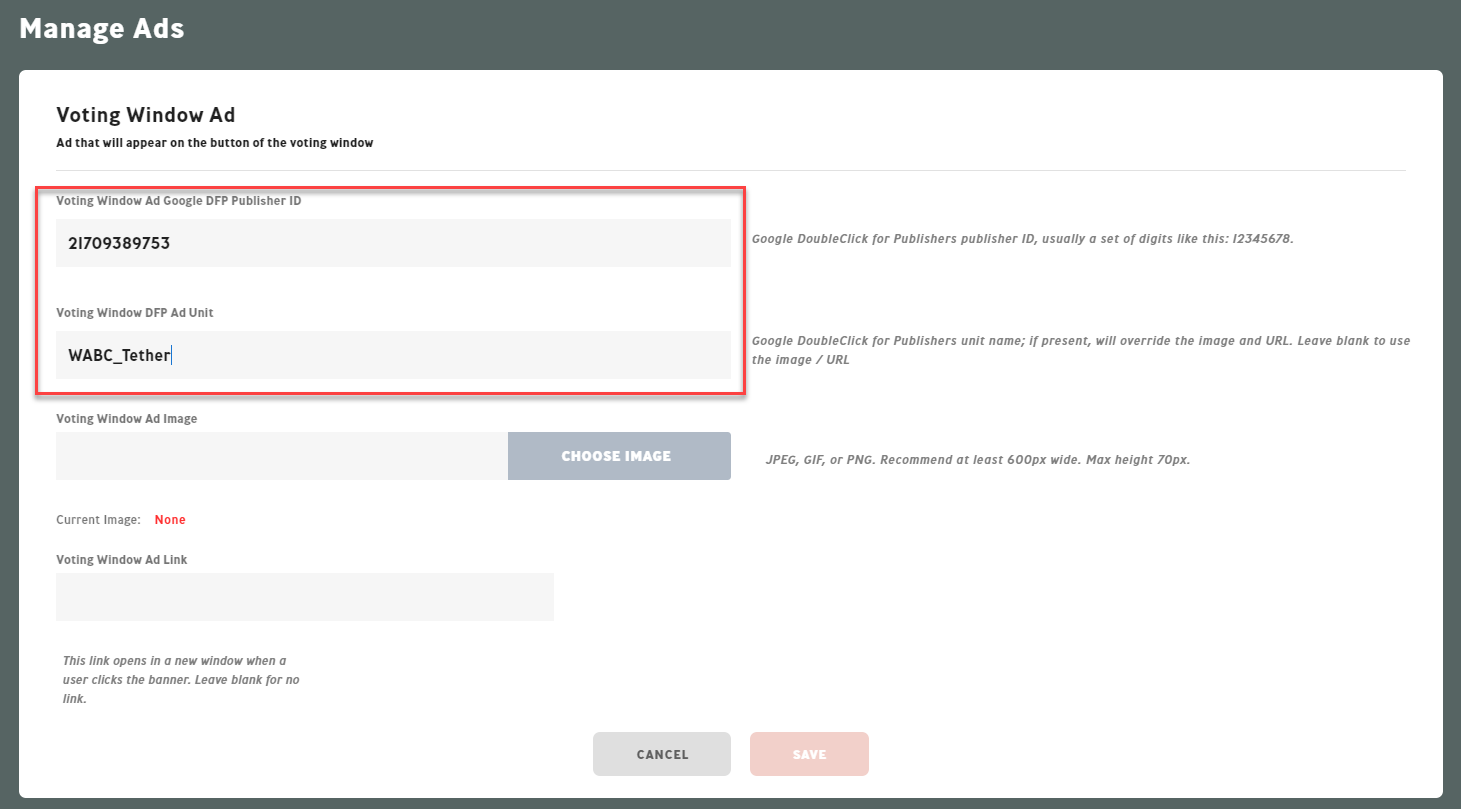1461x809 pixels.
Task: Click the JPEG, GIF, or PNG format hint
Action: [x=977, y=461]
